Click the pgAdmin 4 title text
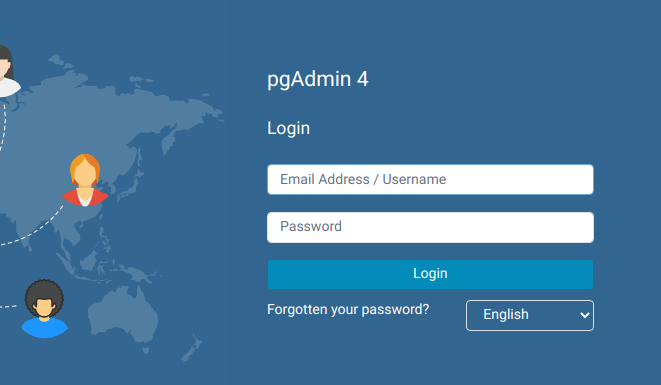This screenshot has width=661, height=385. (x=318, y=79)
